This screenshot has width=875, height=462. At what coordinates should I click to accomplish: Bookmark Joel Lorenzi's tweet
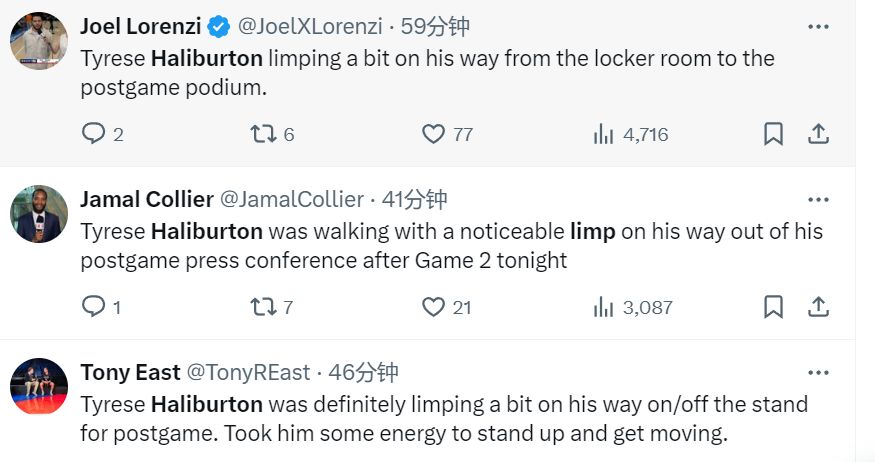773,134
